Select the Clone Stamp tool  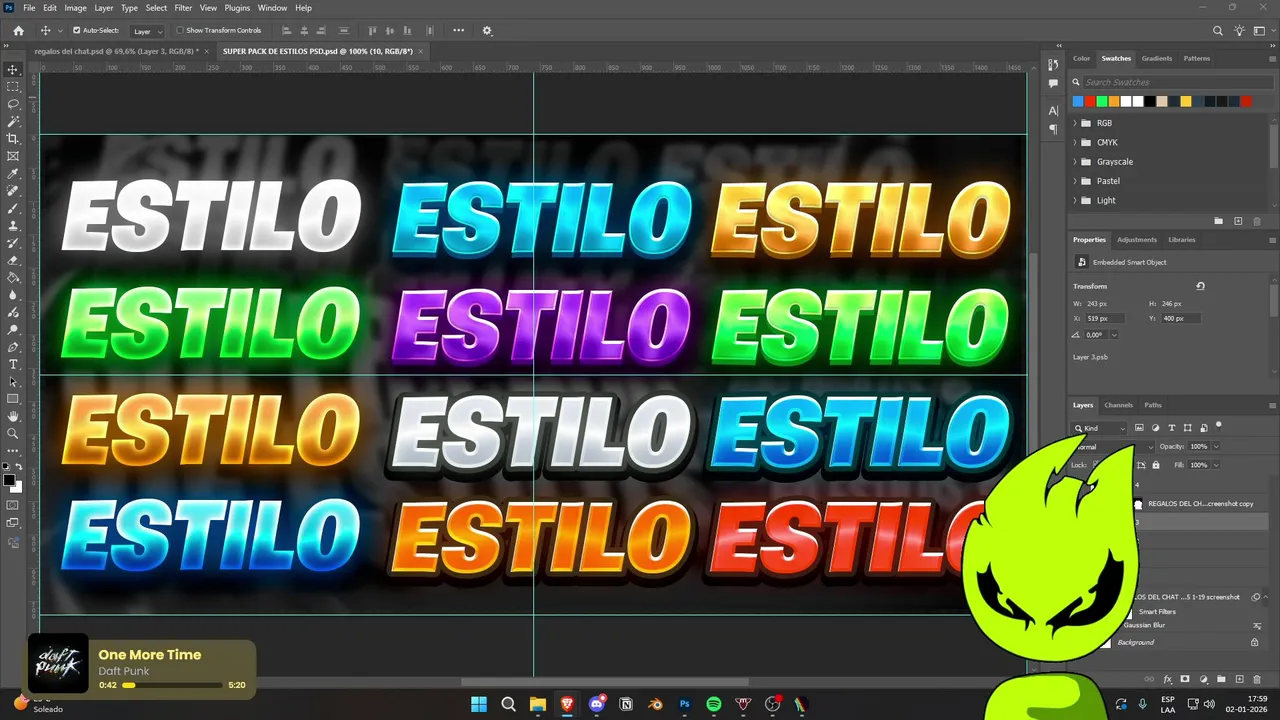[x=13, y=225]
